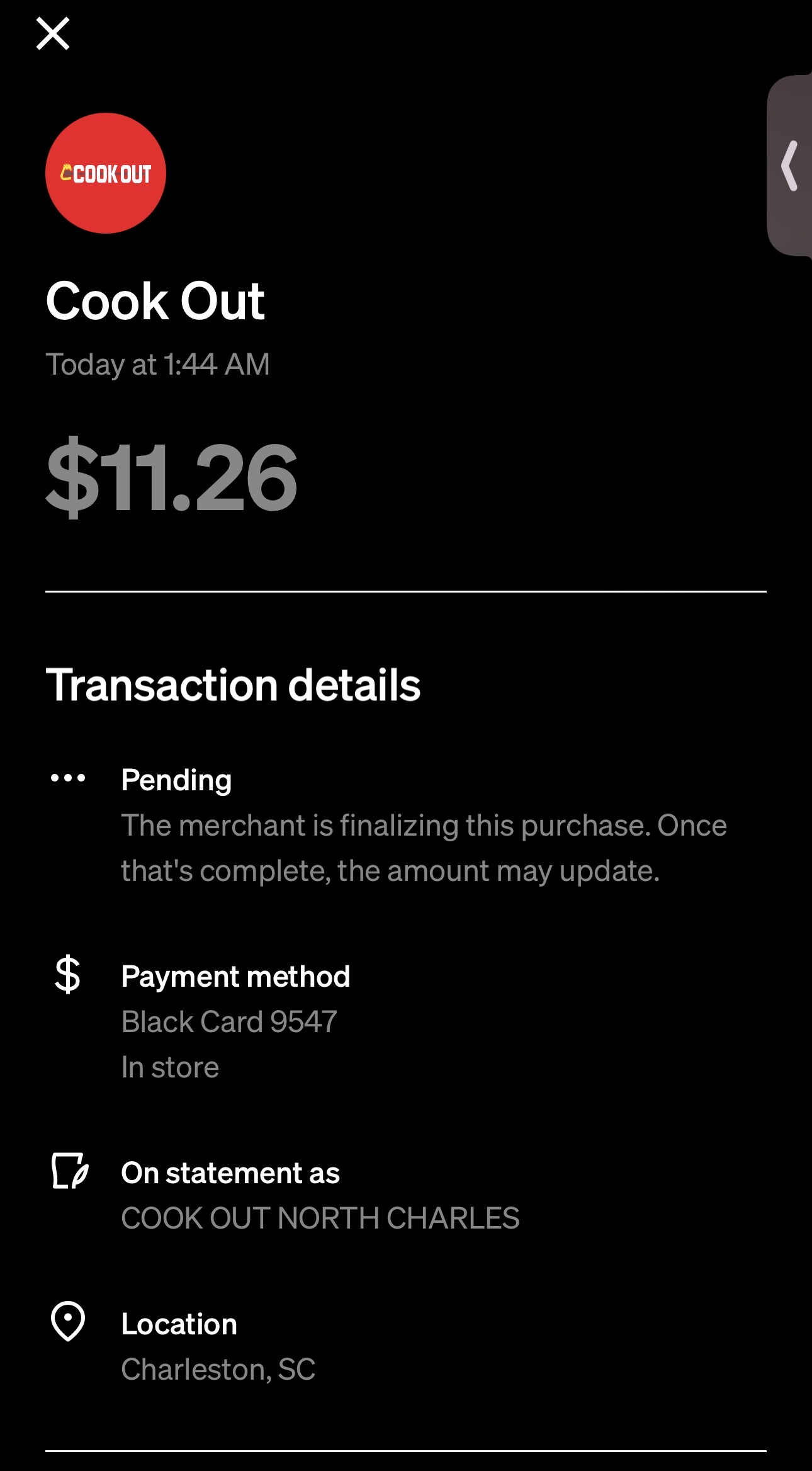Click the "On statement as" label
812x1471 pixels.
(x=230, y=1173)
